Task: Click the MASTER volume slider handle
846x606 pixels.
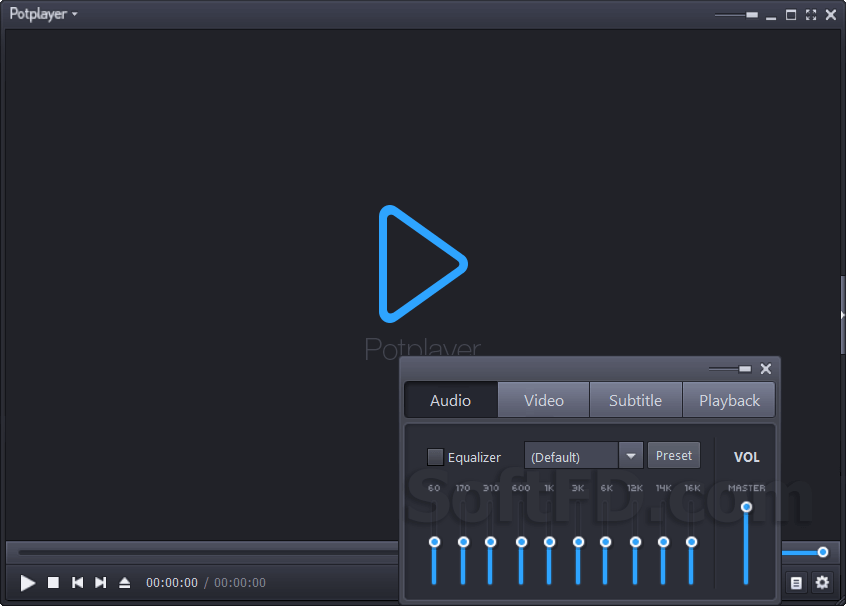Action: (x=746, y=507)
